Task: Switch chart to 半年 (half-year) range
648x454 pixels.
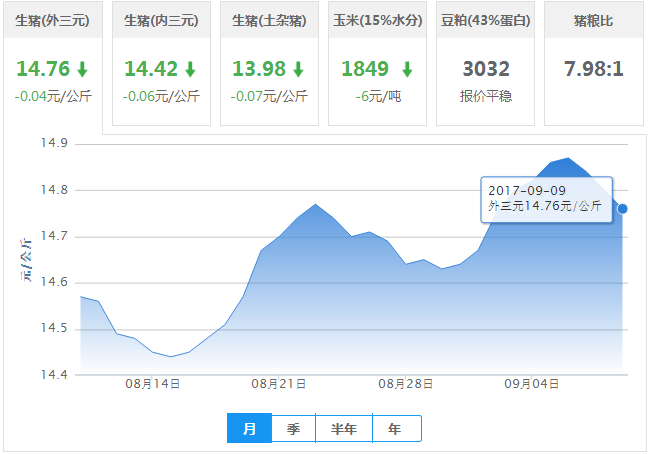Action: (x=344, y=429)
